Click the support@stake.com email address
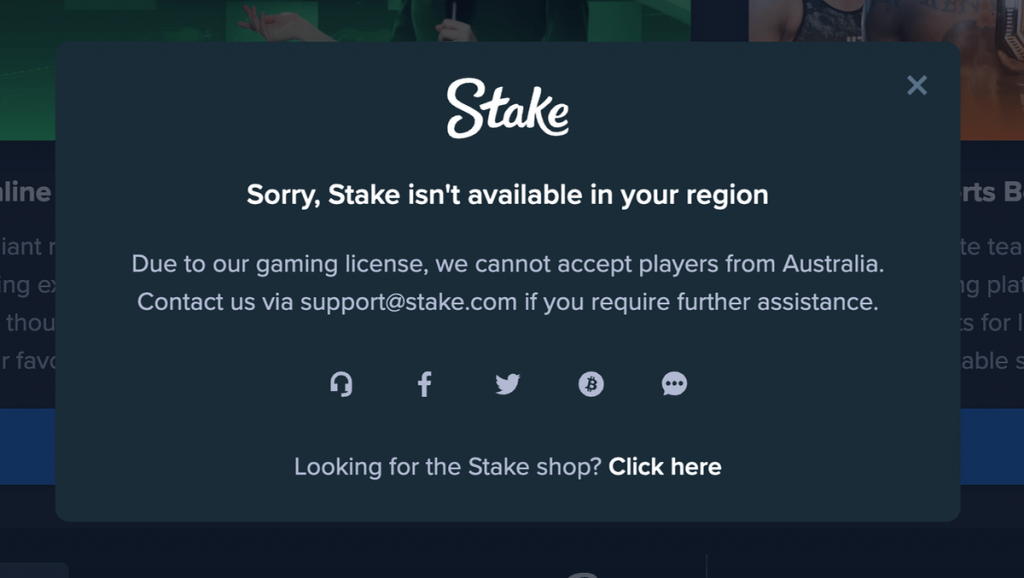Image resolution: width=1024 pixels, height=578 pixels. [408, 302]
